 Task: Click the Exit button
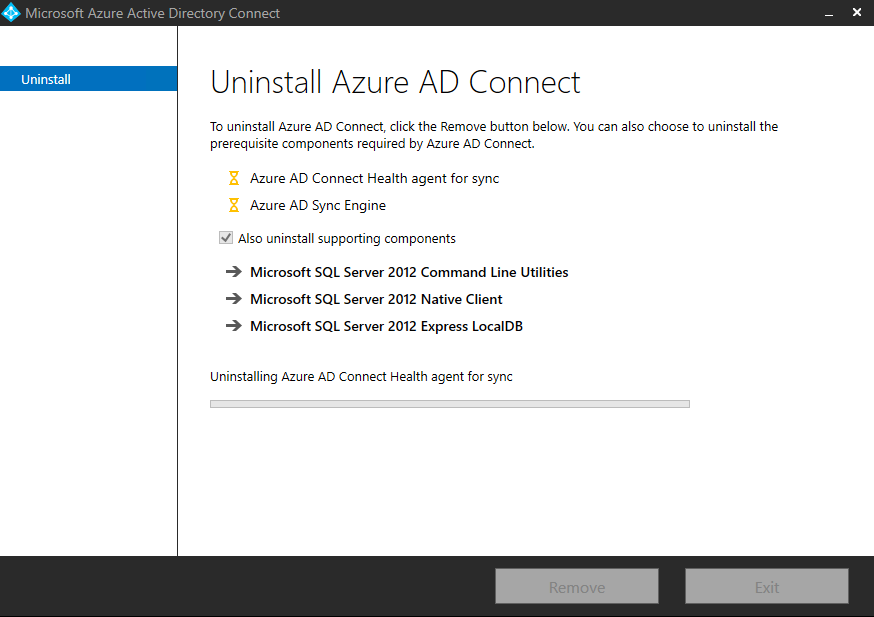pyautogui.click(x=767, y=586)
